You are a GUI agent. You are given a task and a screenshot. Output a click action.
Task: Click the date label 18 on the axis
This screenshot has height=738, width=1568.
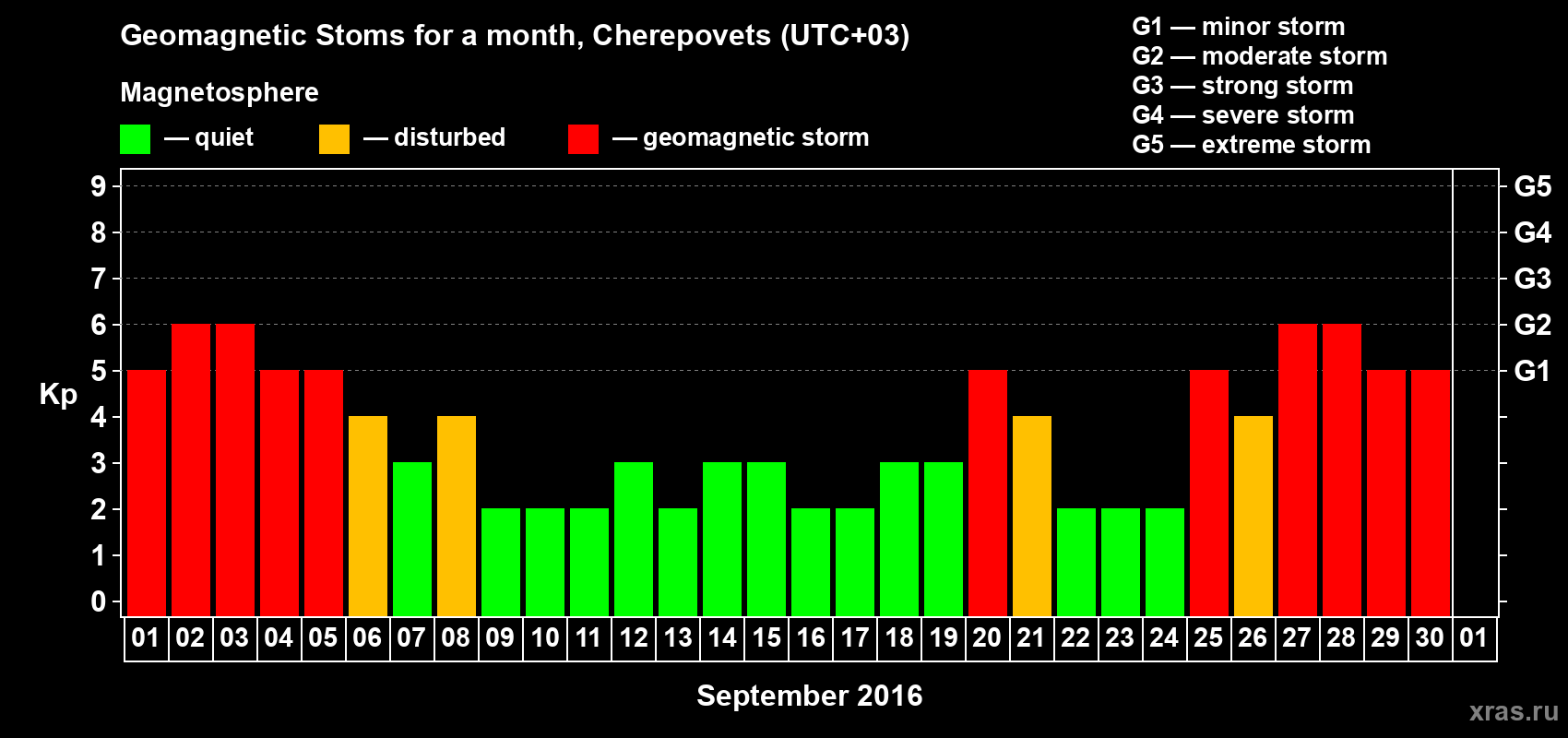pos(898,638)
